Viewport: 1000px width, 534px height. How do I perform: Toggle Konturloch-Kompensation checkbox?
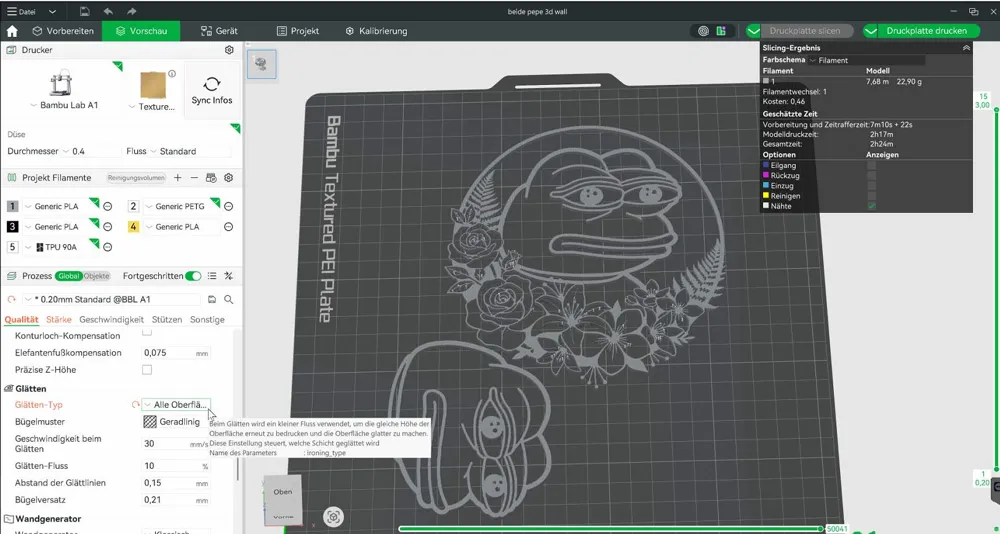(x=147, y=332)
